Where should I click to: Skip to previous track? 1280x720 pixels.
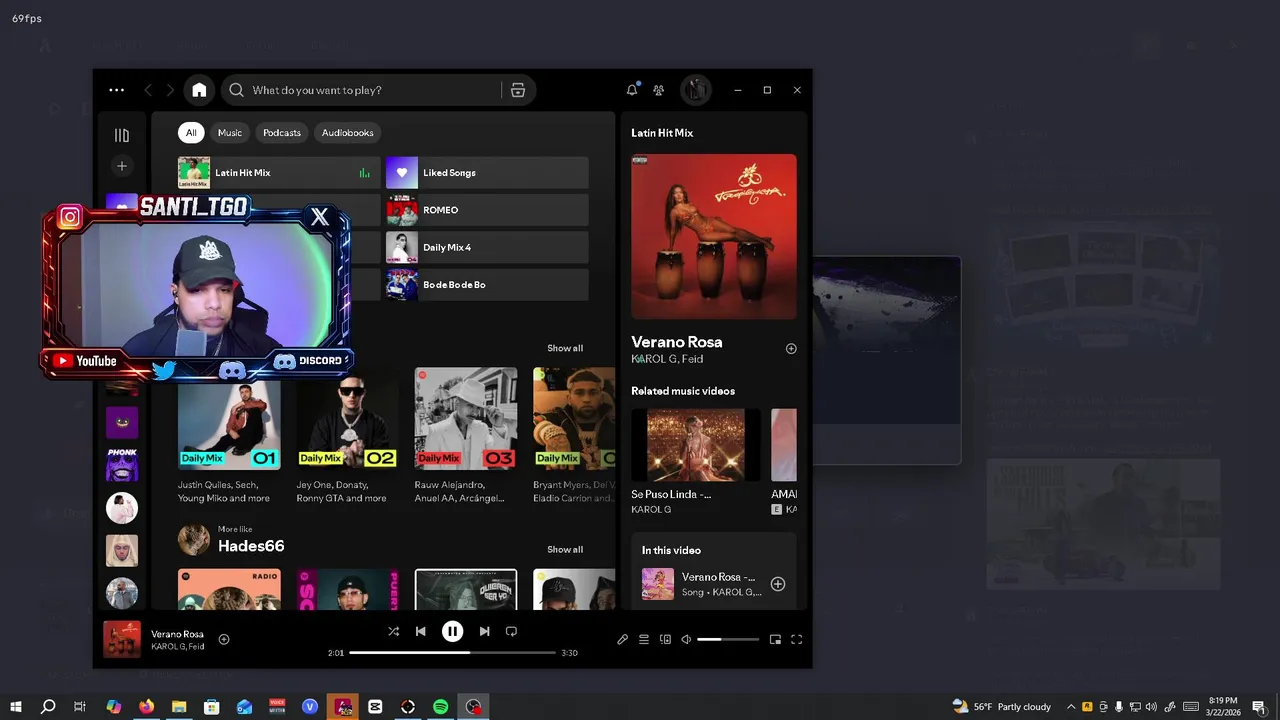[x=421, y=631]
